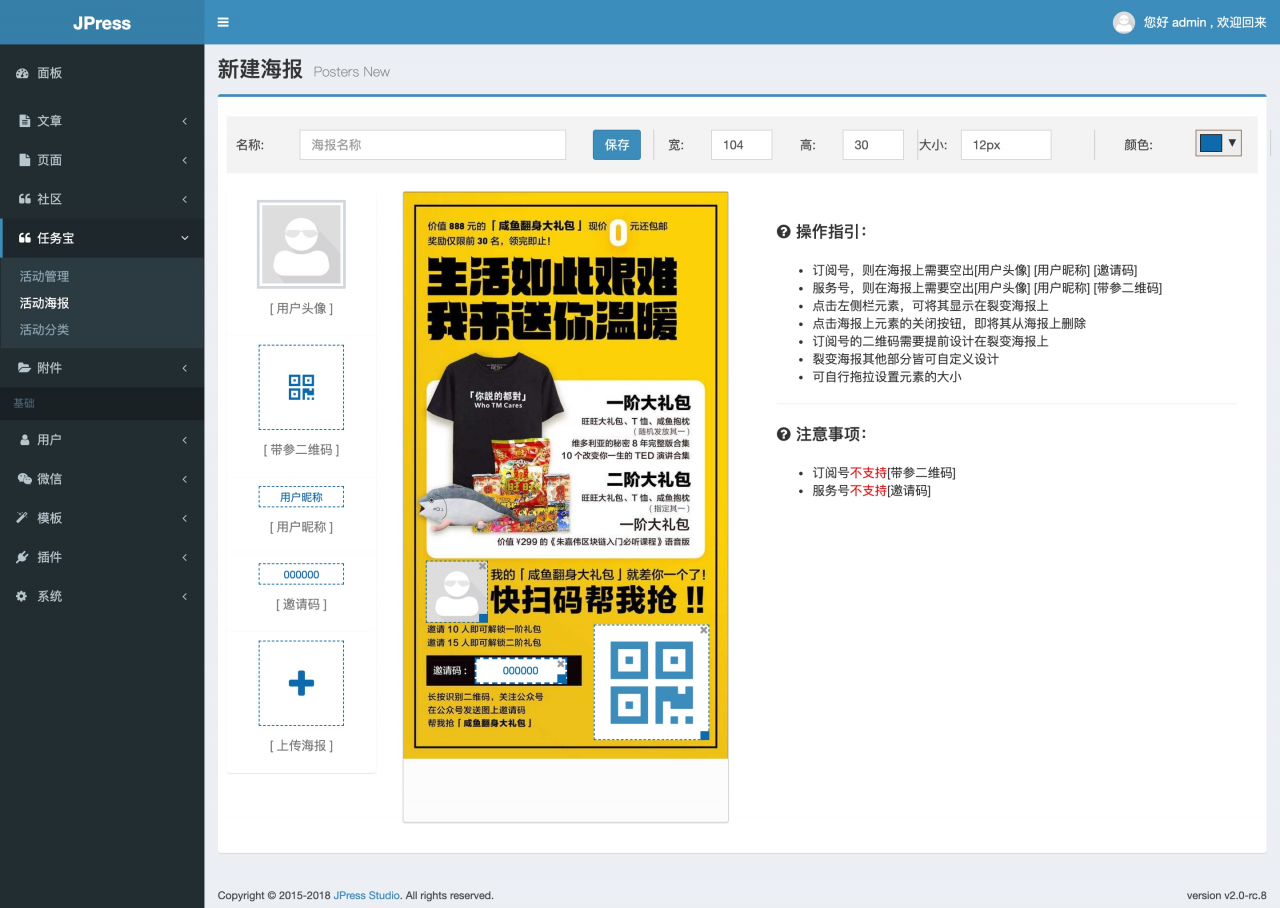Screen dimensions: 1280x908
Task: Expand the 系统 menu chevron
Action: (x=185, y=596)
